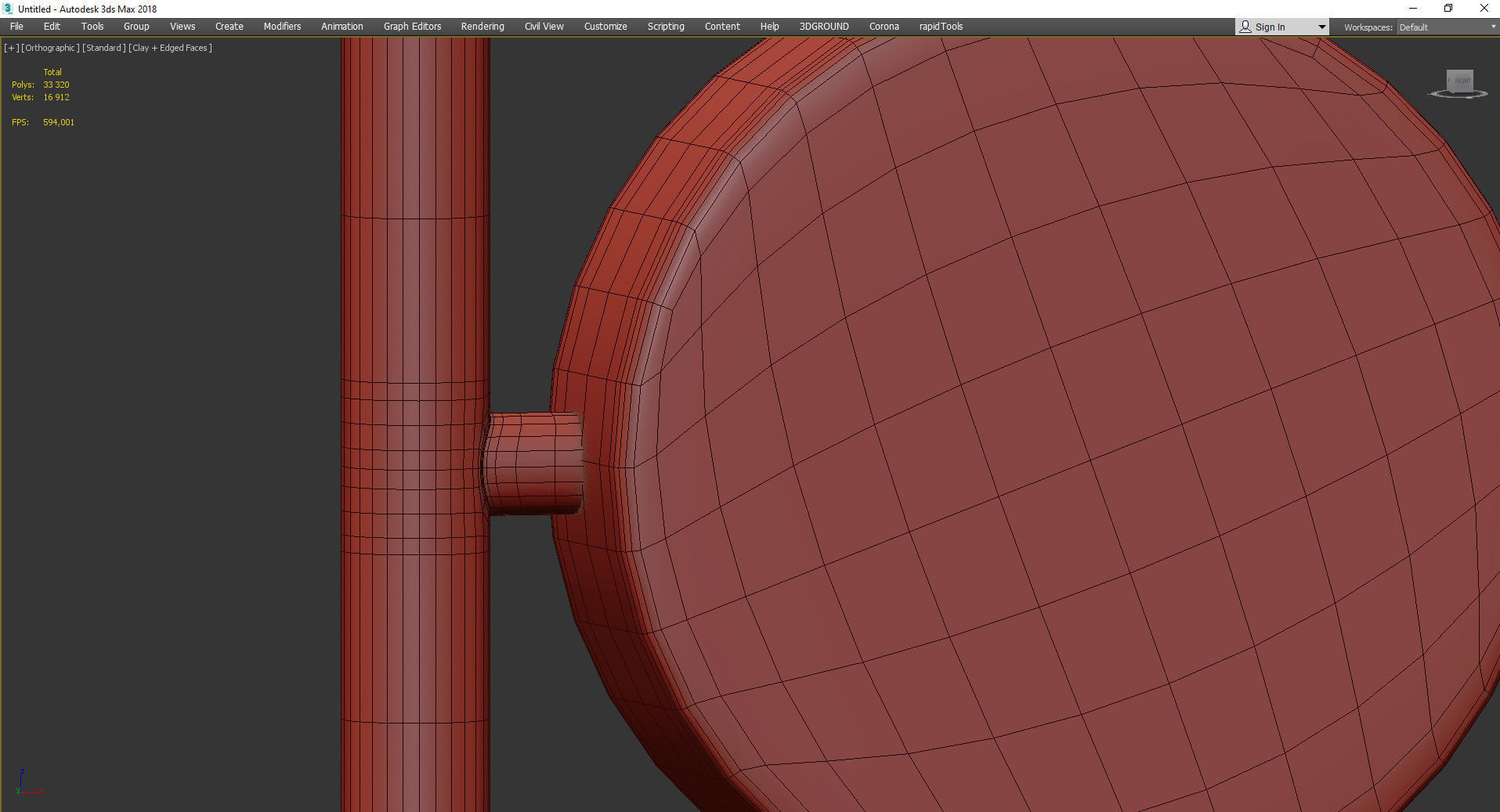
Task: Open the Help menu
Action: coord(769,27)
